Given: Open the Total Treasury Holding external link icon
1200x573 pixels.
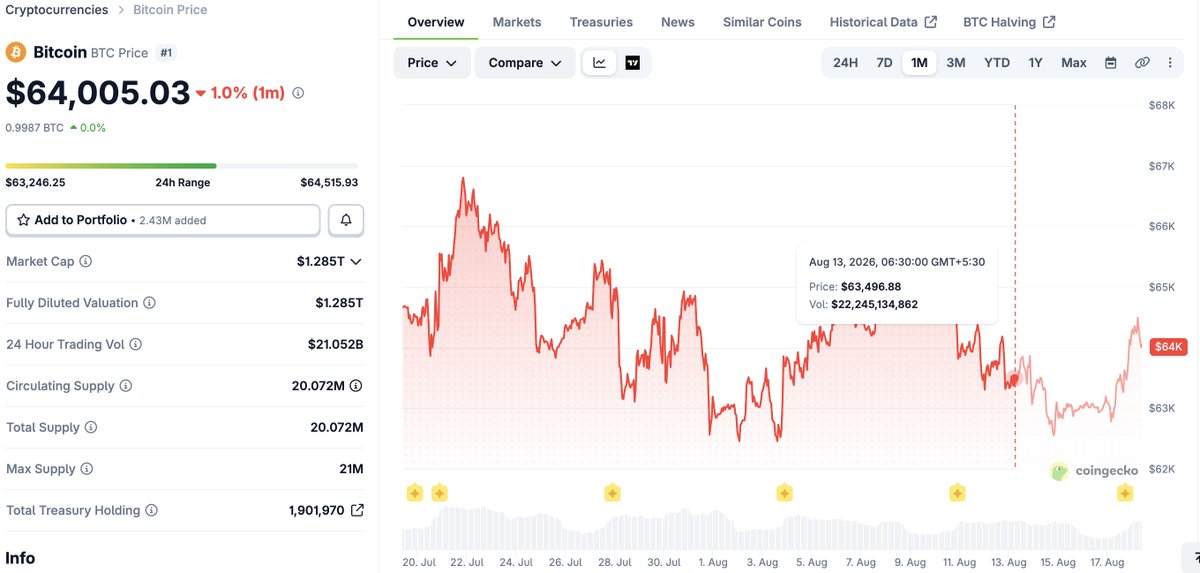Looking at the screenshot, I should click(x=357, y=510).
